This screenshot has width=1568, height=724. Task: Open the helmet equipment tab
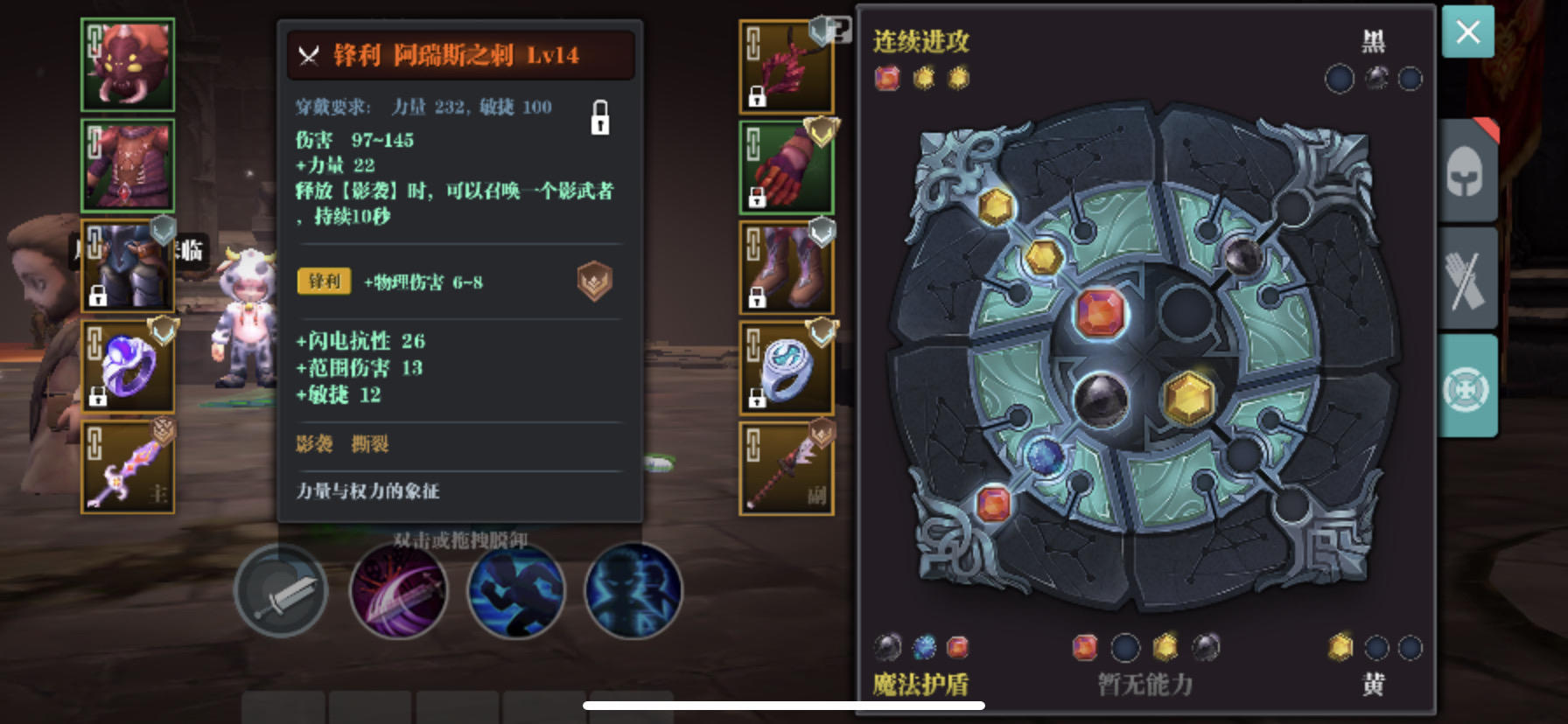tap(1466, 171)
